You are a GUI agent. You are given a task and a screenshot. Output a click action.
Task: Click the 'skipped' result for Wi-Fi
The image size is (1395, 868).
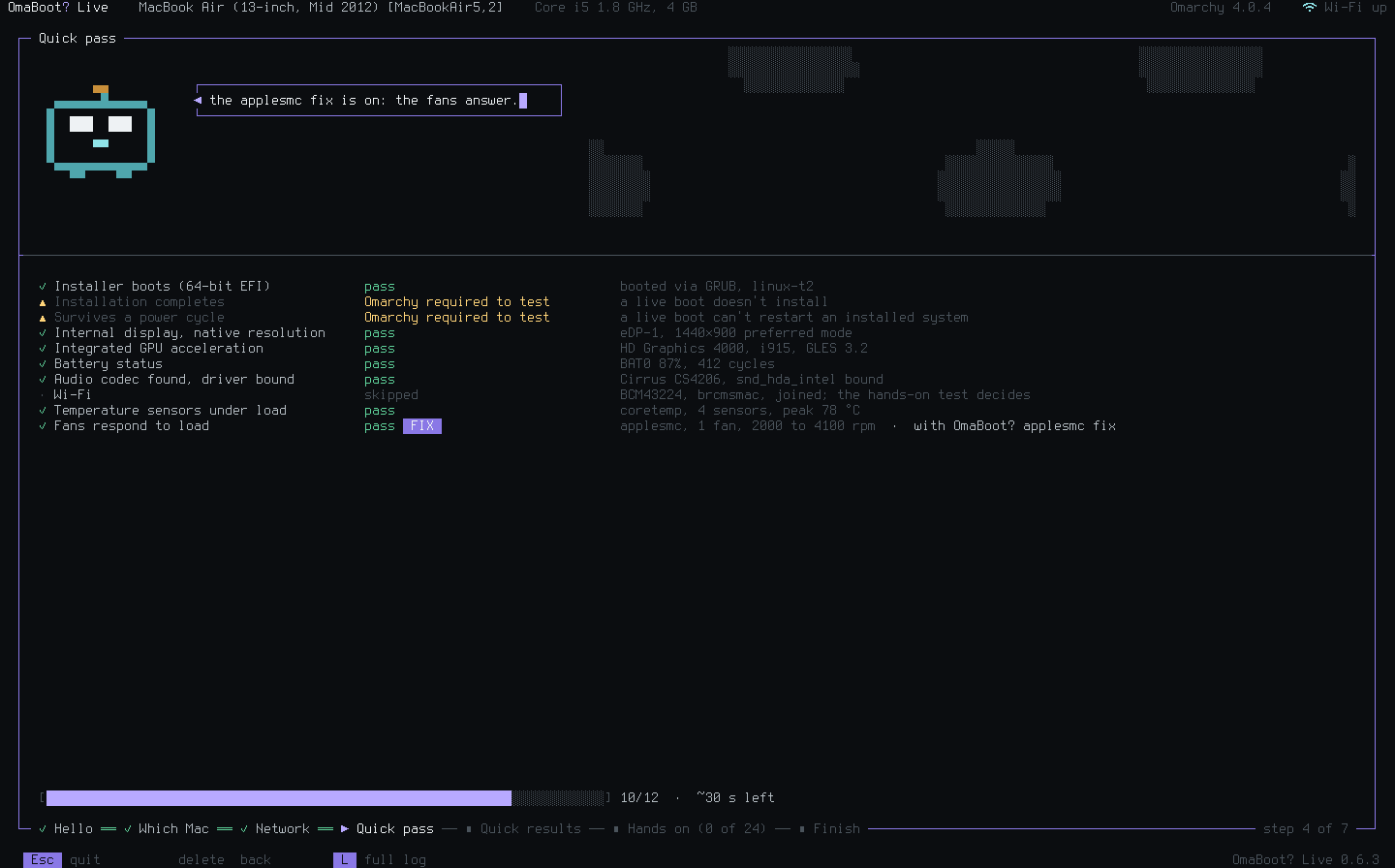pyautogui.click(x=391, y=394)
